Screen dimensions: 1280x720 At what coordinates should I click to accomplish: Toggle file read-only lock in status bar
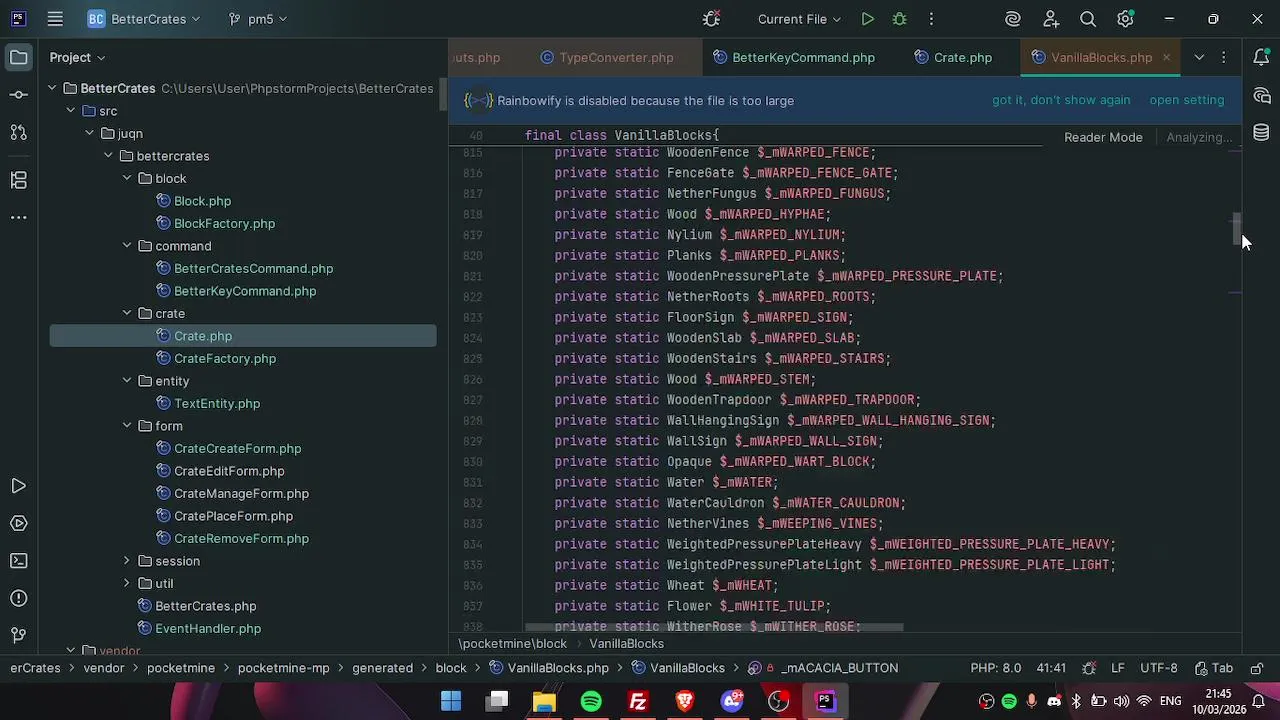click(1257, 668)
